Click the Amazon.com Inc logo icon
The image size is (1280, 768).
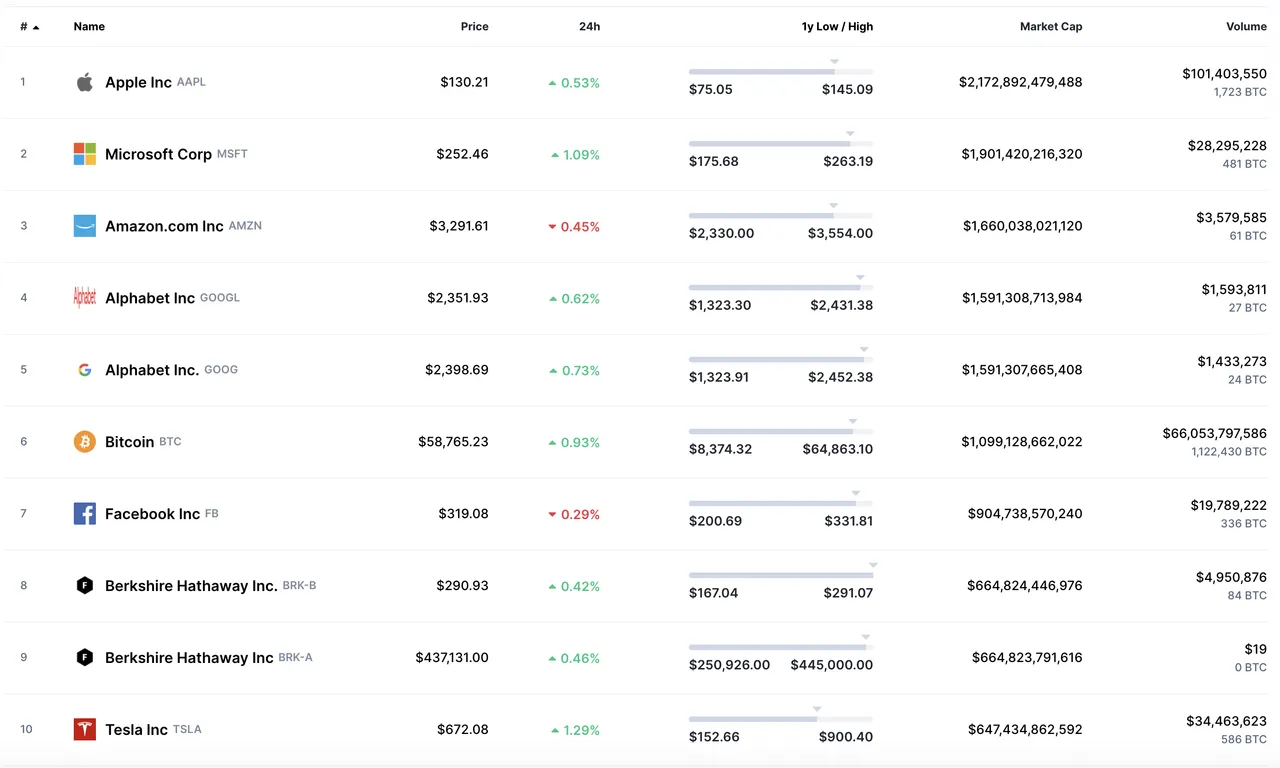85,226
